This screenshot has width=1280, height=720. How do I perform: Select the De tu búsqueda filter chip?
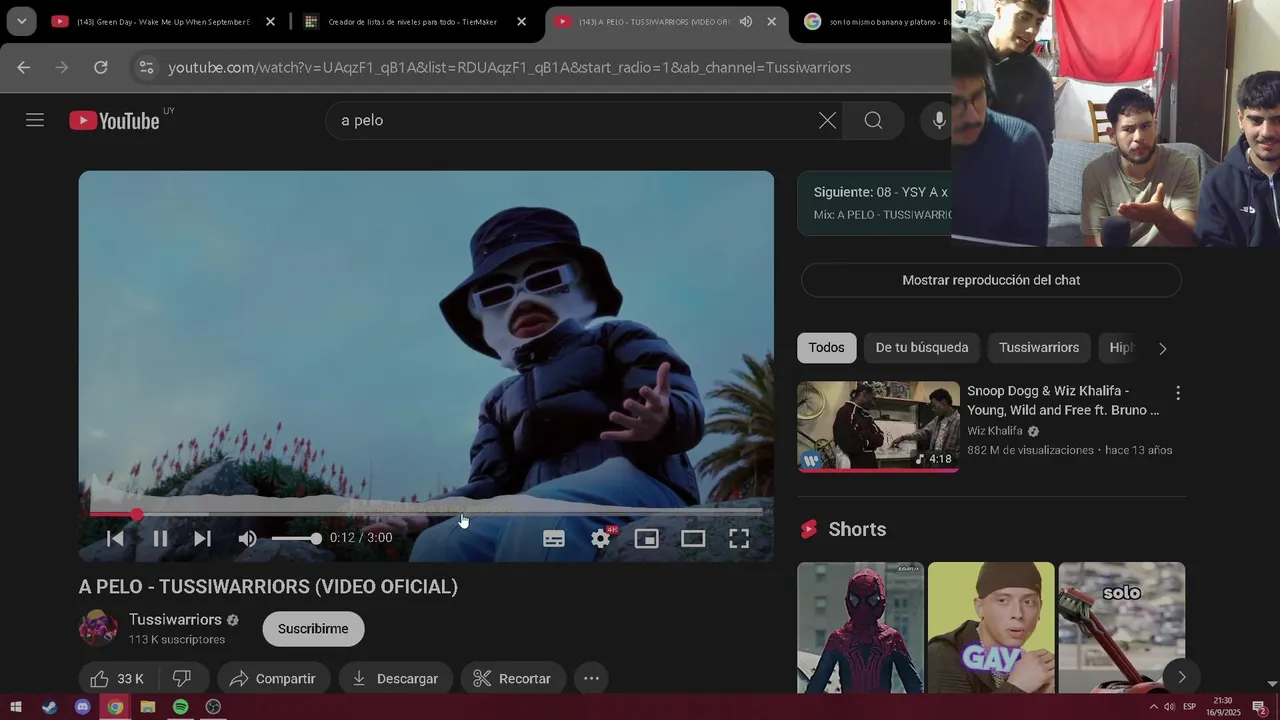point(922,347)
